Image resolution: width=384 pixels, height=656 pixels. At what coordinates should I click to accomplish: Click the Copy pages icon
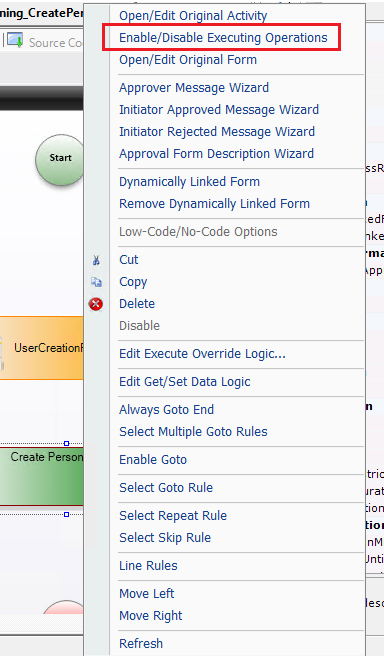[x=96, y=282]
